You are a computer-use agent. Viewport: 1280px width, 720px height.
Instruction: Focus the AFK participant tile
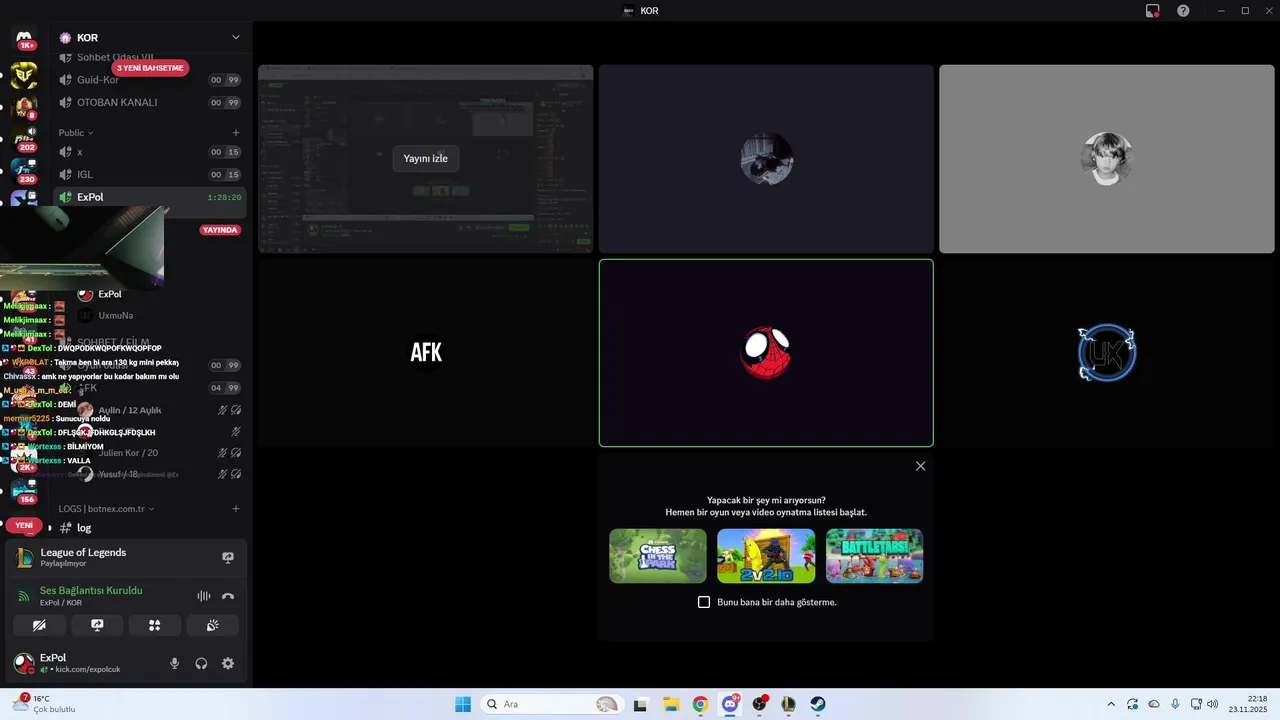coord(426,353)
